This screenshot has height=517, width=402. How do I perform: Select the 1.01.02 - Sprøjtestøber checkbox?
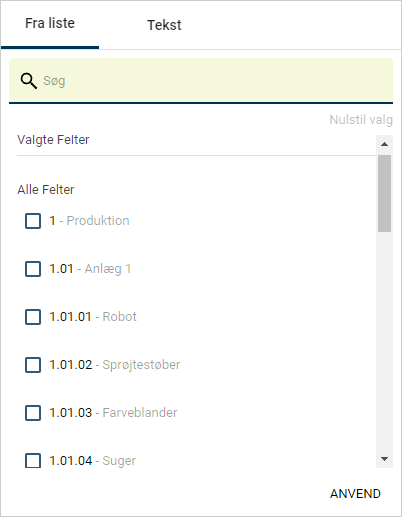point(33,365)
